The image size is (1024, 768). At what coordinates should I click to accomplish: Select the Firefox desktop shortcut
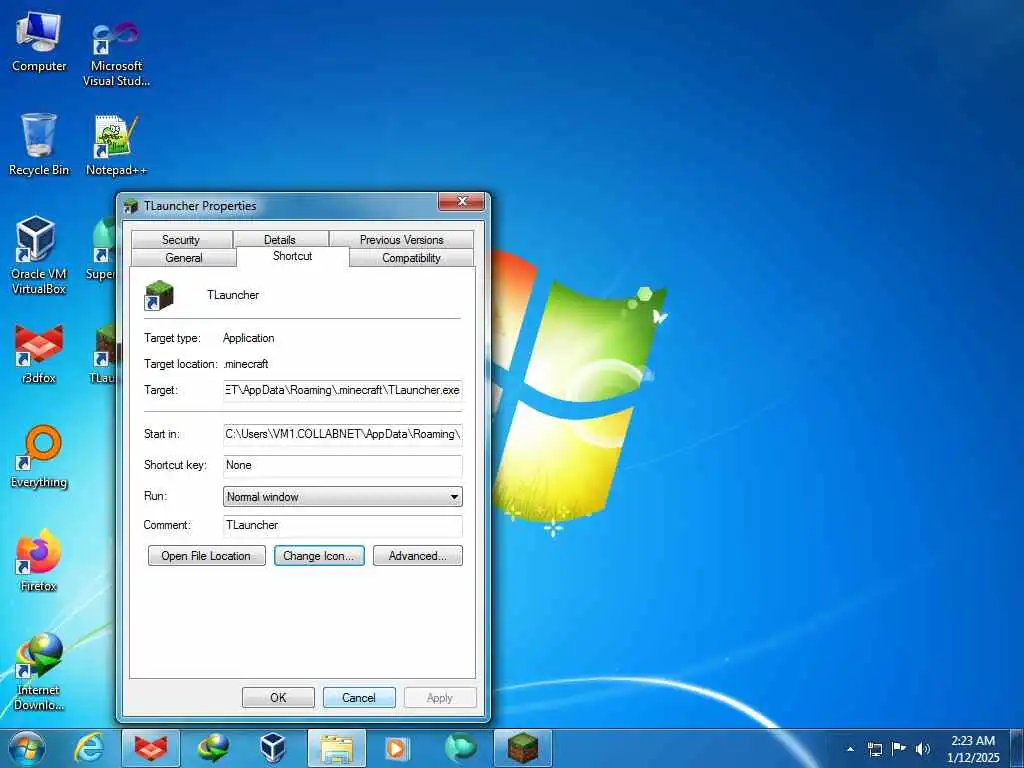coord(39,560)
